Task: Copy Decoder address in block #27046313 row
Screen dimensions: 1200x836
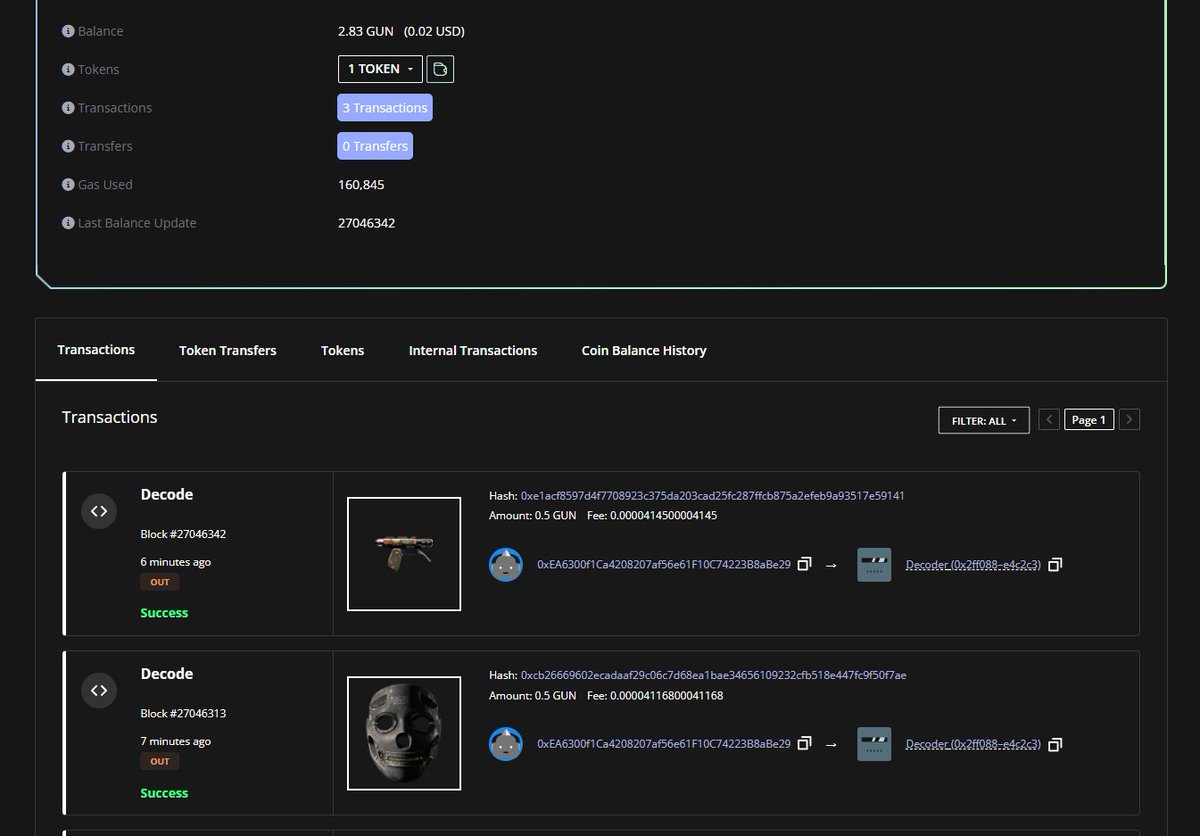Action: (x=1055, y=744)
